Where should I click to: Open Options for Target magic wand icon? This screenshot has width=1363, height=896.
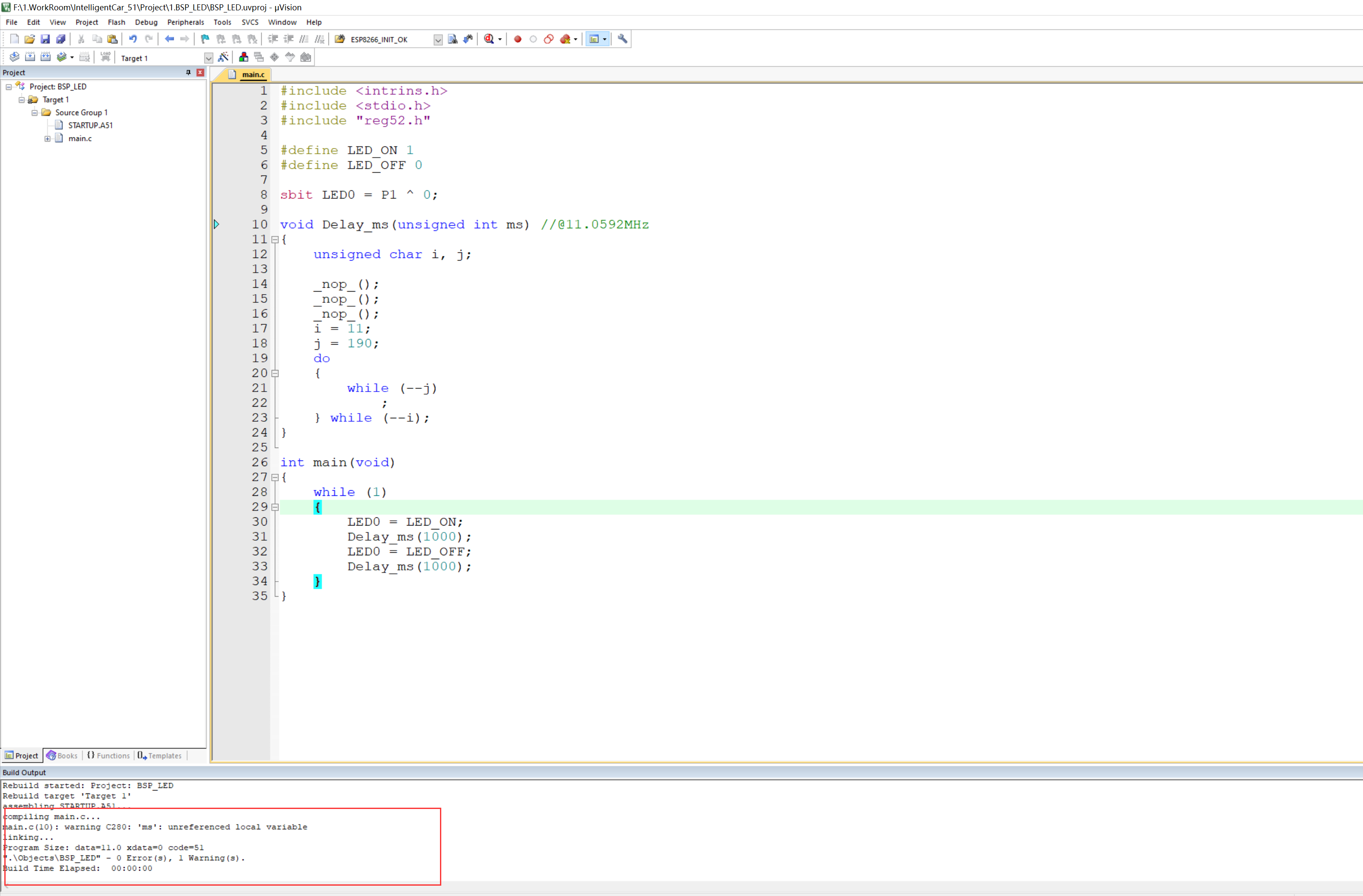coord(223,57)
